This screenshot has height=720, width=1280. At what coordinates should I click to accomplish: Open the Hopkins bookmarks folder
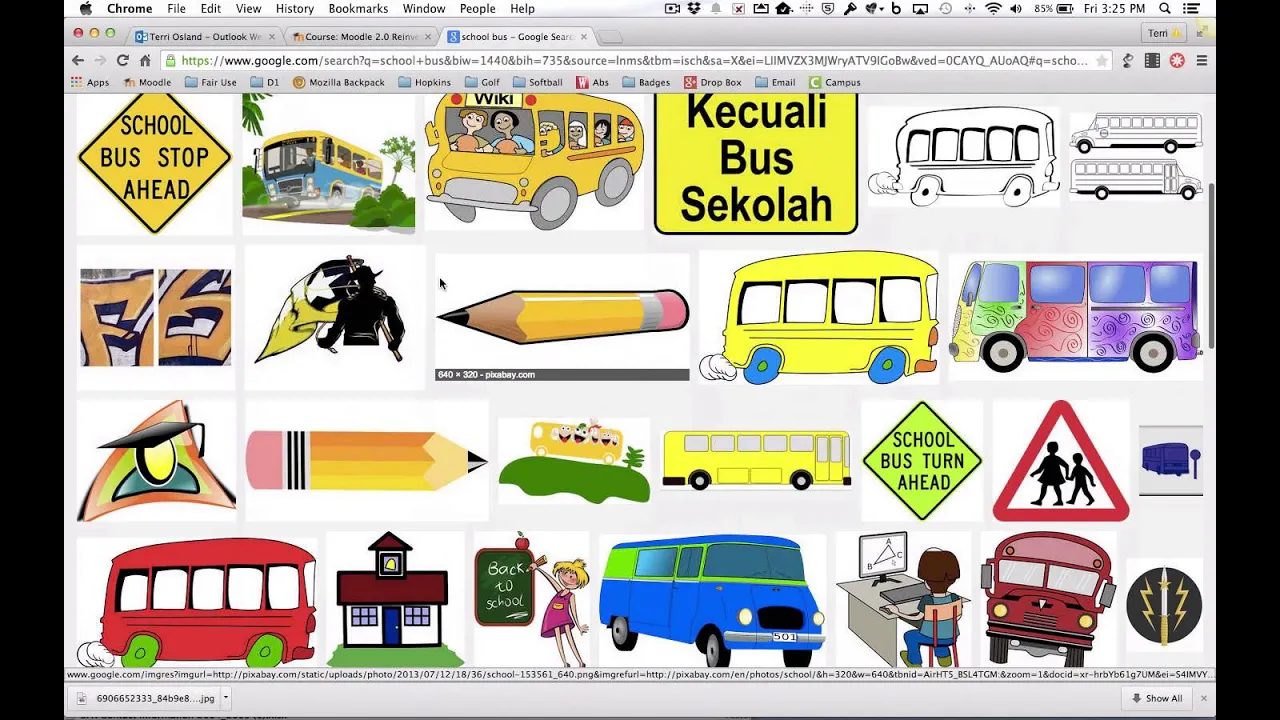point(424,82)
